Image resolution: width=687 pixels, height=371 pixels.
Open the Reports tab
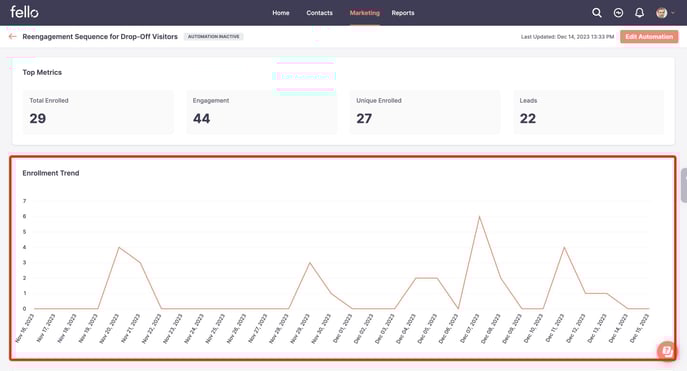(x=403, y=13)
